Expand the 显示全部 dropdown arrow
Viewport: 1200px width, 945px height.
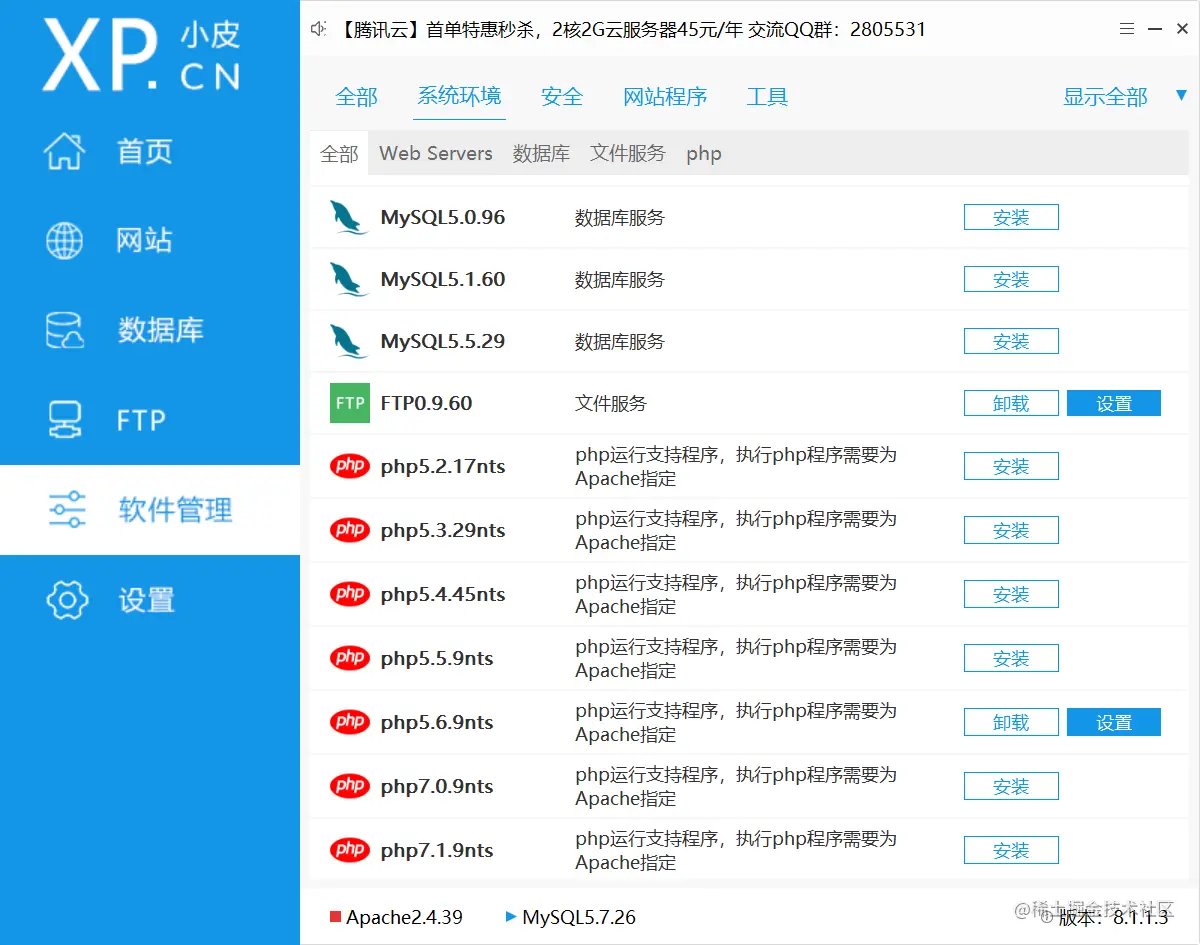pyautogui.click(x=1181, y=97)
